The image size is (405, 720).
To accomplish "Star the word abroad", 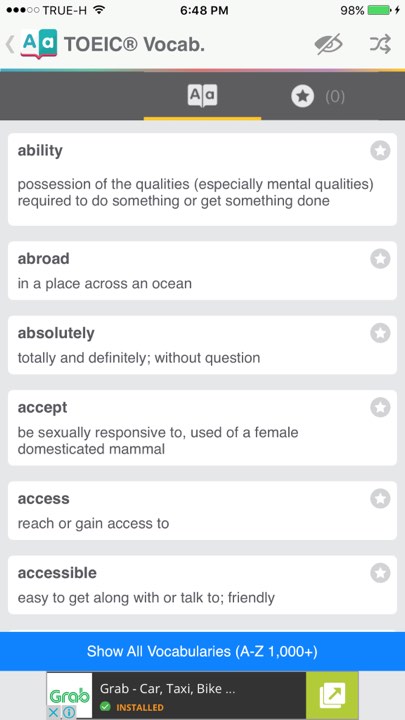I will [x=380, y=259].
